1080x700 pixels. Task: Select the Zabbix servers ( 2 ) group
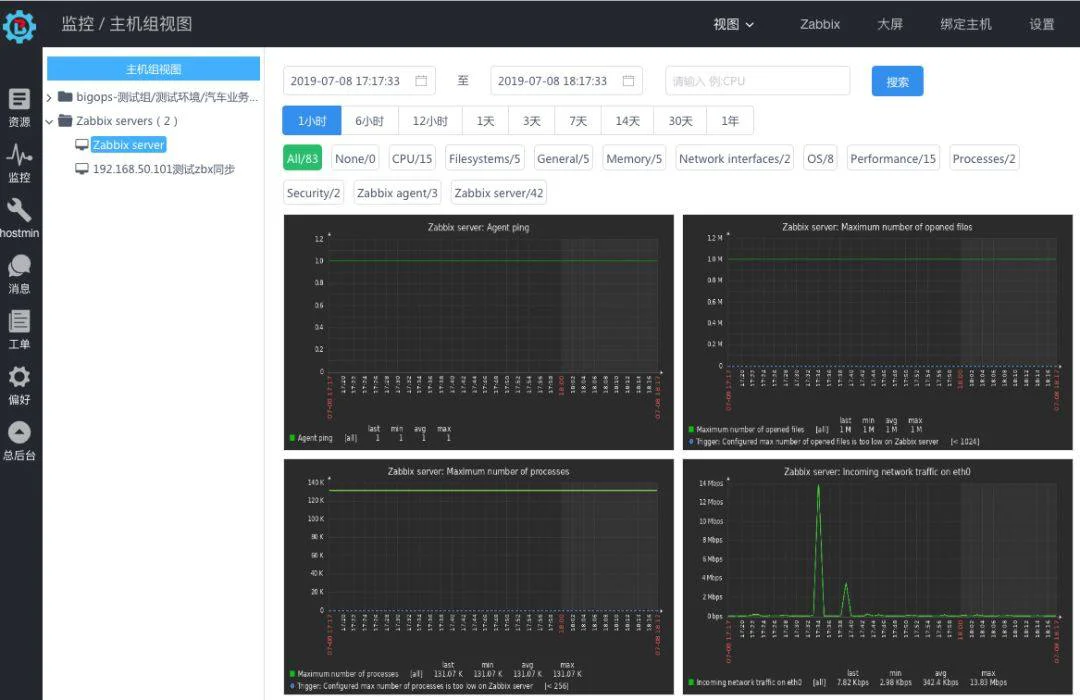pyautogui.click(x=127, y=121)
